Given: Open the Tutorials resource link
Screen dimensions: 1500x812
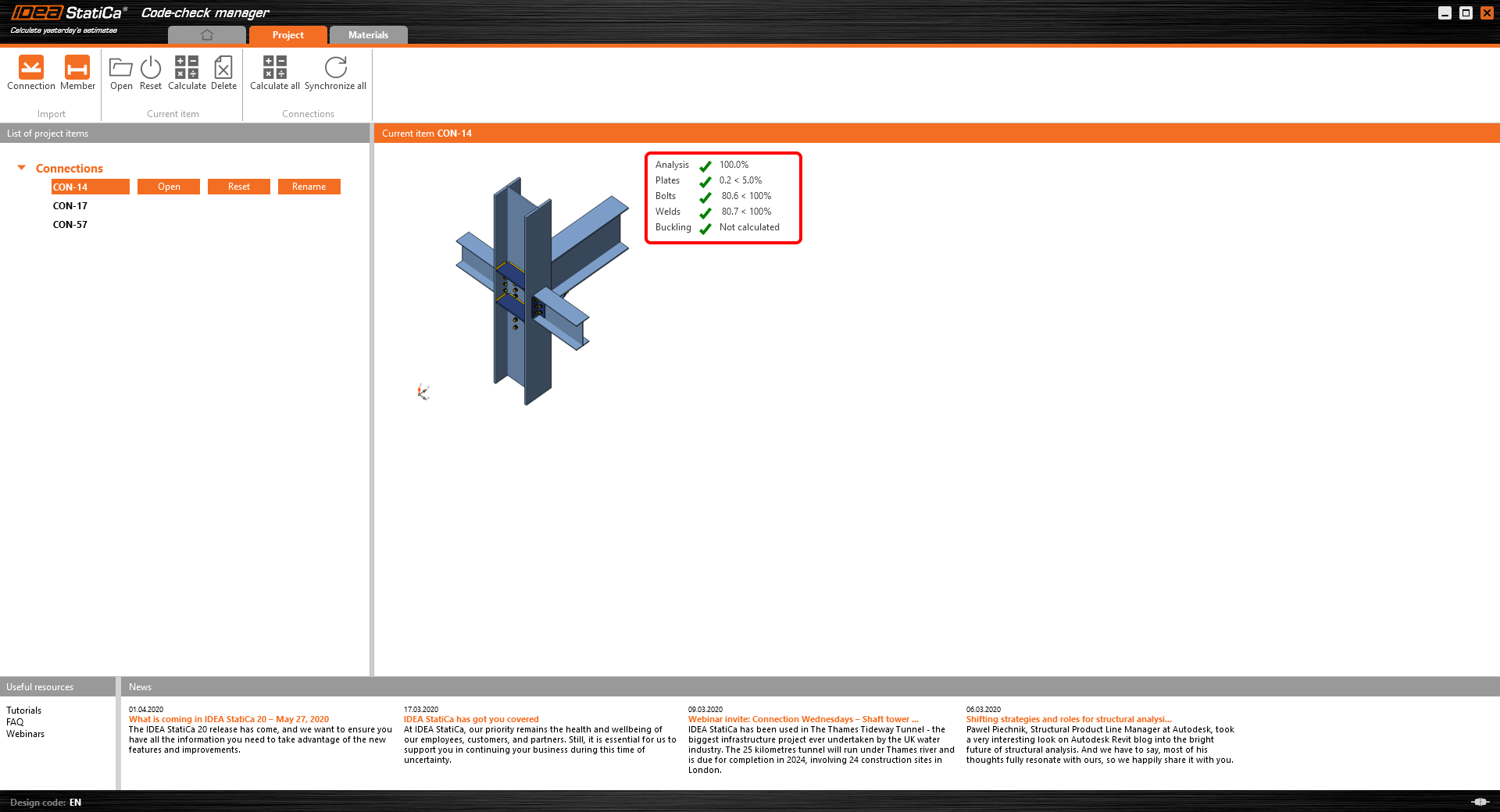Looking at the screenshot, I should [24, 710].
